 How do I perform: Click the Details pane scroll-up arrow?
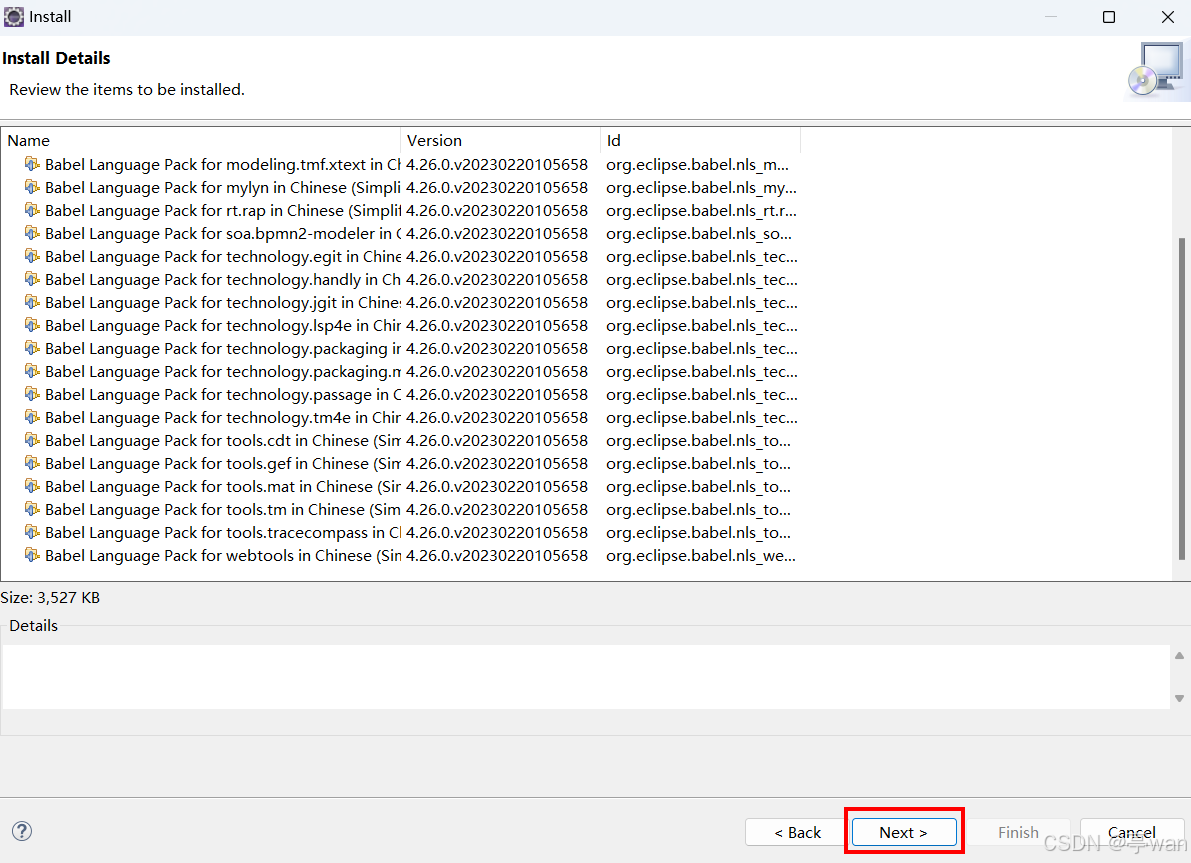1179,656
